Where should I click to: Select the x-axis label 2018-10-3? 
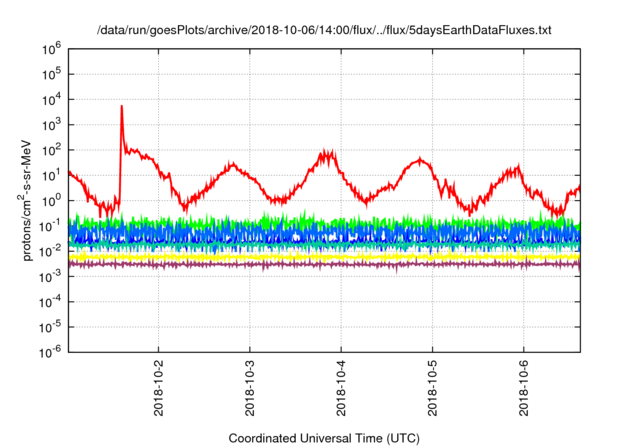pyautogui.click(x=250, y=388)
